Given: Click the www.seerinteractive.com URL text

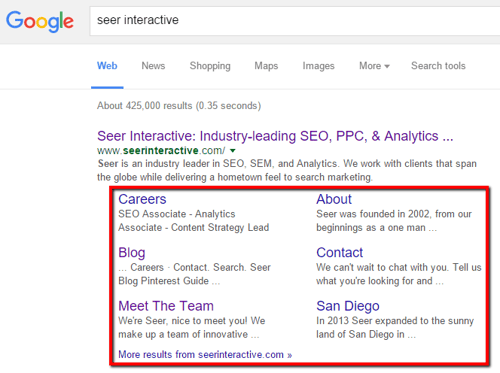Looking at the screenshot, I should pyautogui.click(x=161, y=151).
